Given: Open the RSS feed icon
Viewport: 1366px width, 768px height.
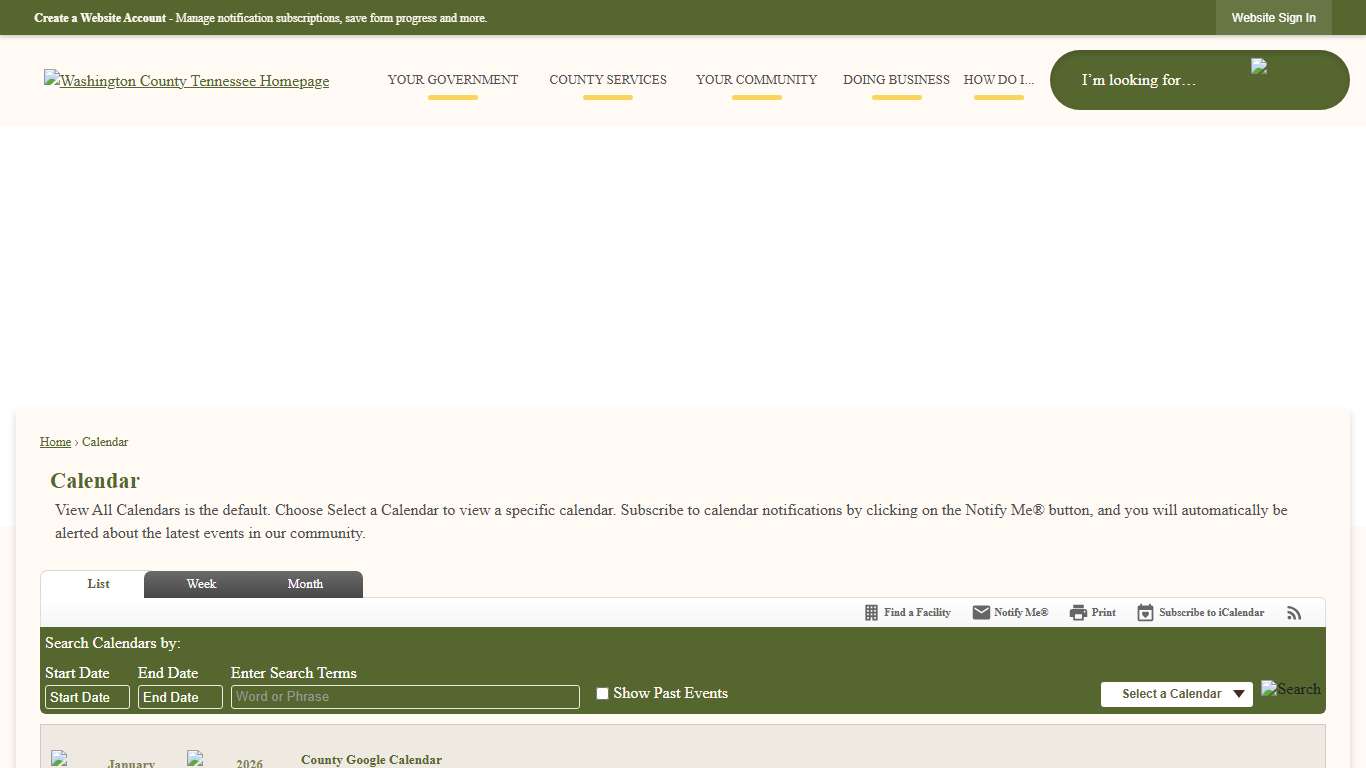Looking at the screenshot, I should click(x=1294, y=613).
